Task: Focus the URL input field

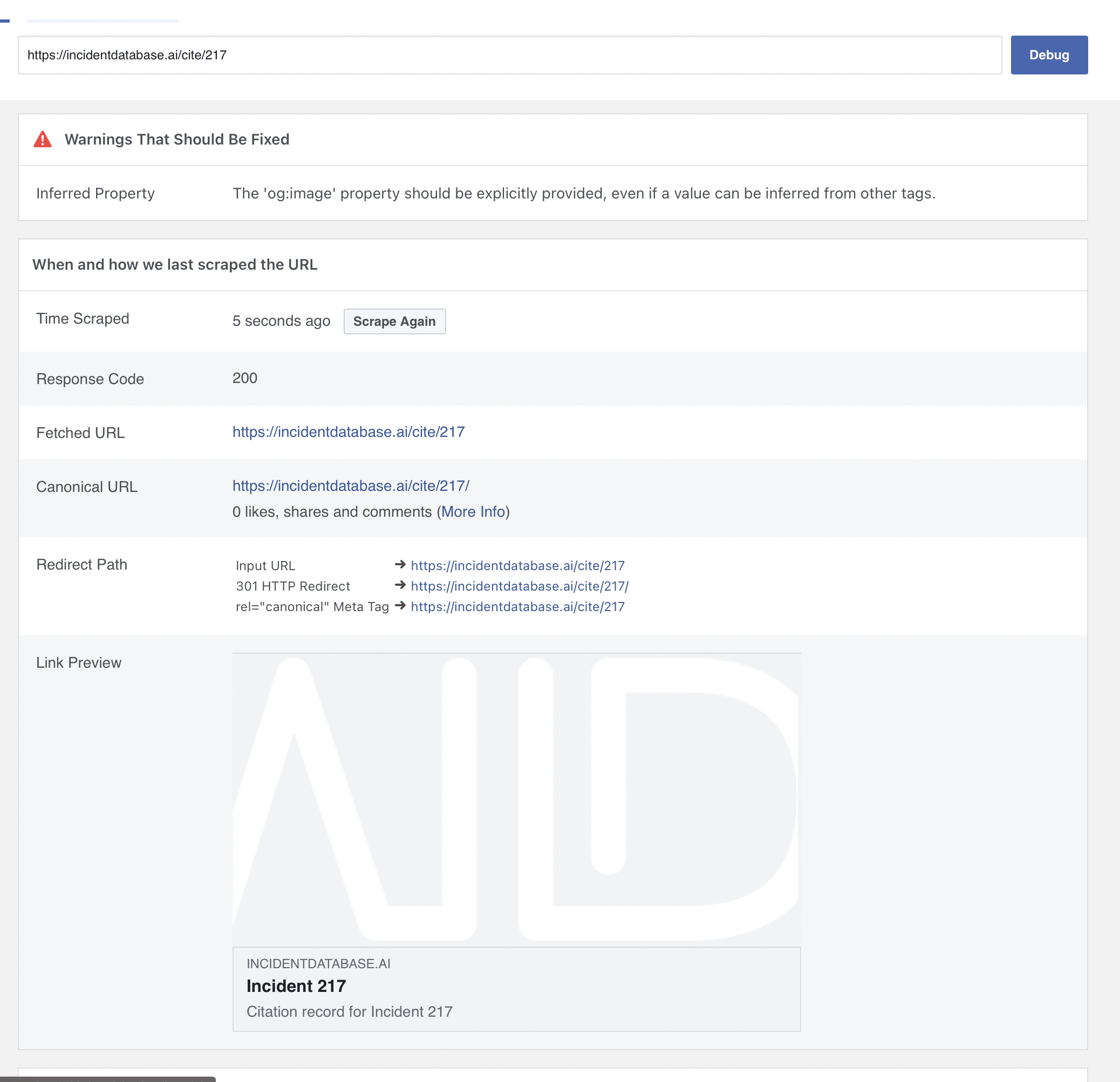Action: pos(509,55)
